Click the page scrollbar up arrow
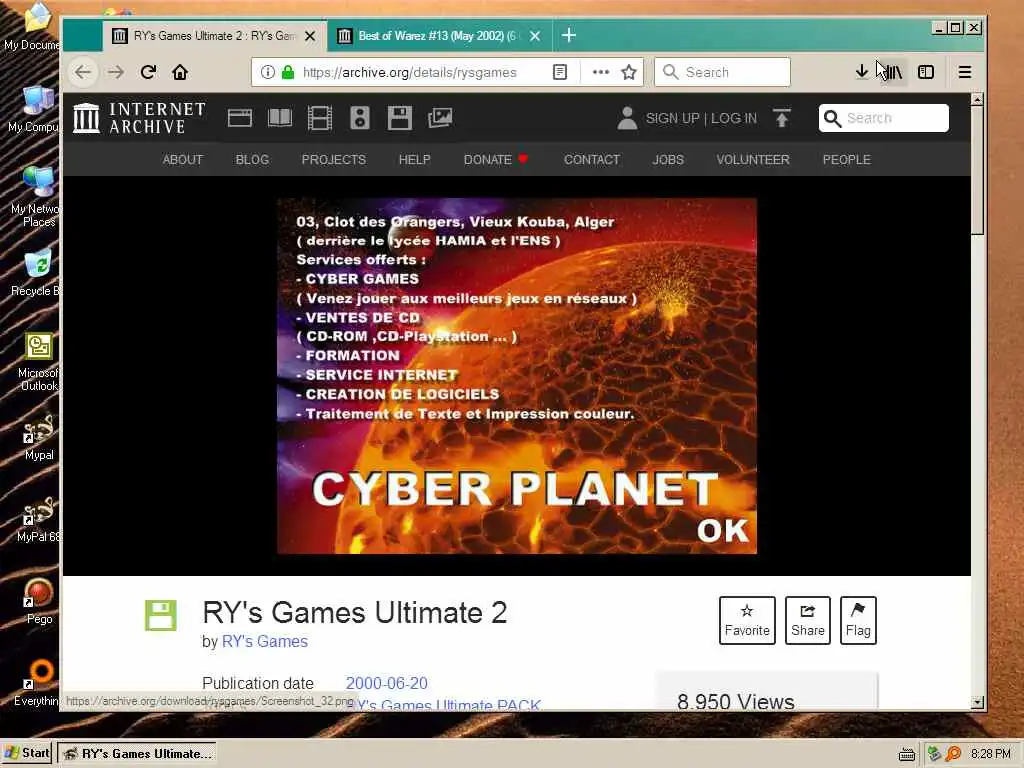Viewport: 1024px width, 768px height. (978, 99)
